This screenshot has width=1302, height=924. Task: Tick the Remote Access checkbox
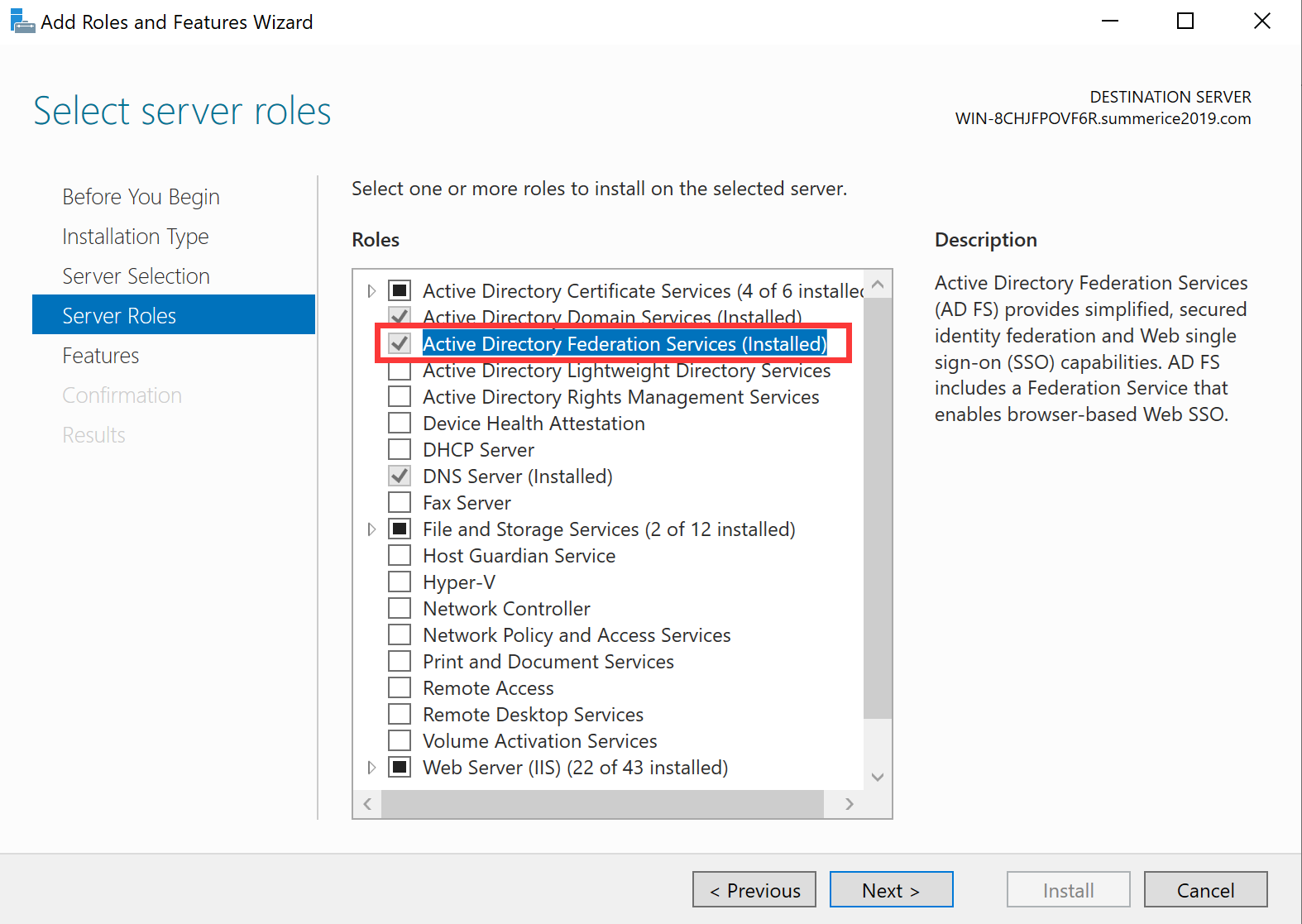coord(400,688)
